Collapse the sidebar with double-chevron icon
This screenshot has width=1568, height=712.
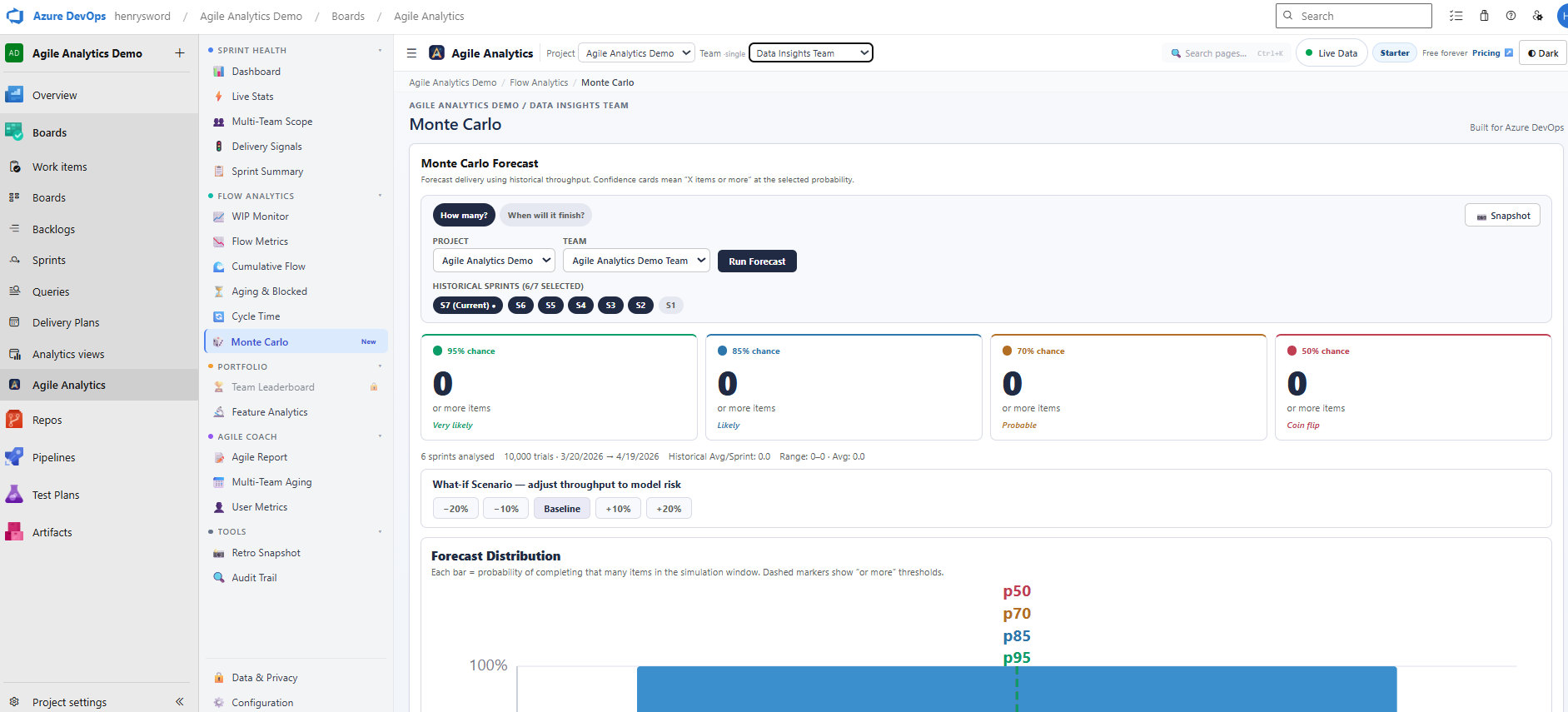pyautogui.click(x=179, y=702)
